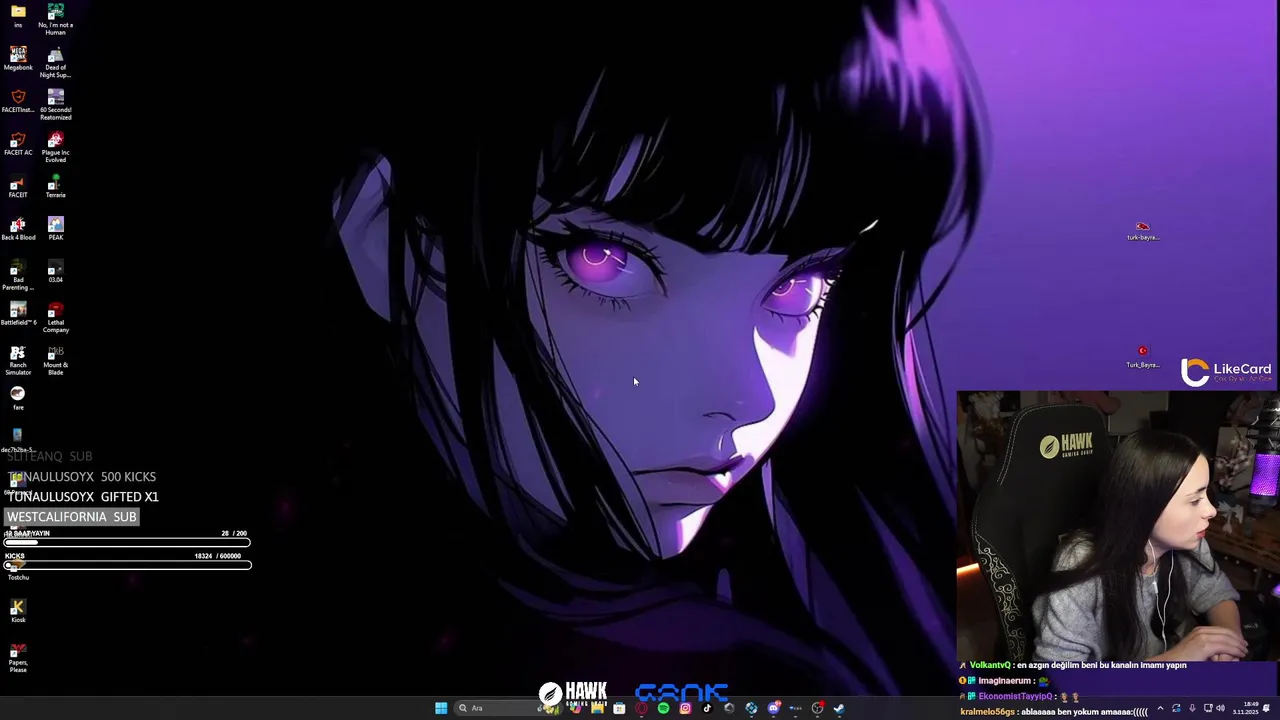This screenshot has height=720, width=1280.
Task: Select upper turk-bayra... file icon
Action: tap(1142, 231)
